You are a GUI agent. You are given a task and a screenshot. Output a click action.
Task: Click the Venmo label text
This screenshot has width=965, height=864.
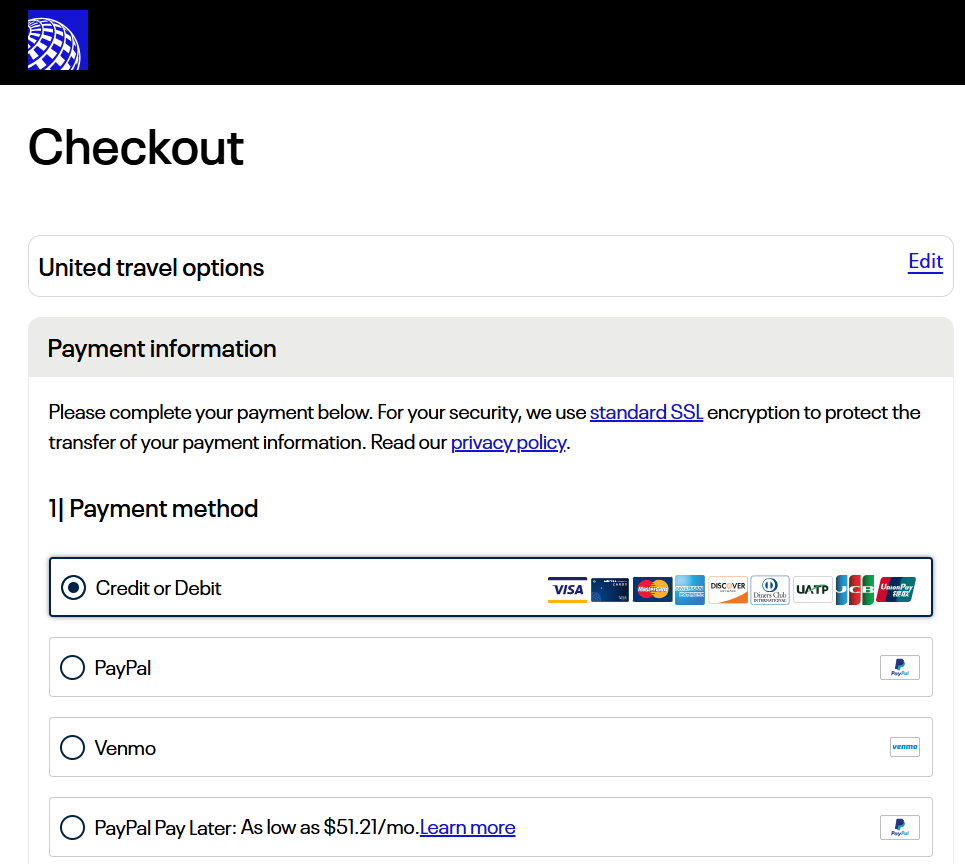(125, 748)
